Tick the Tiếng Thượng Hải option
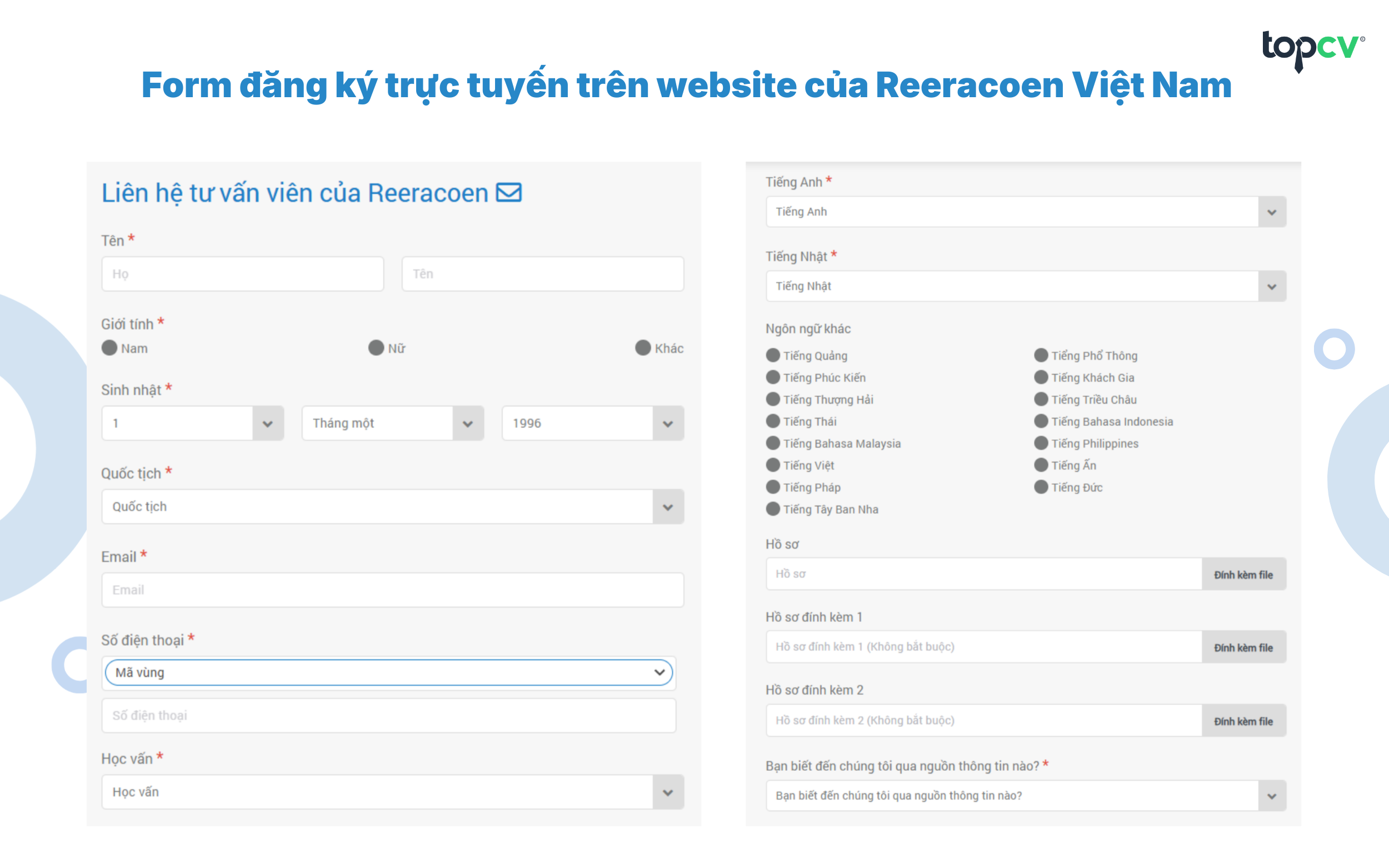The width and height of the screenshot is (1389, 868). [x=773, y=399]
